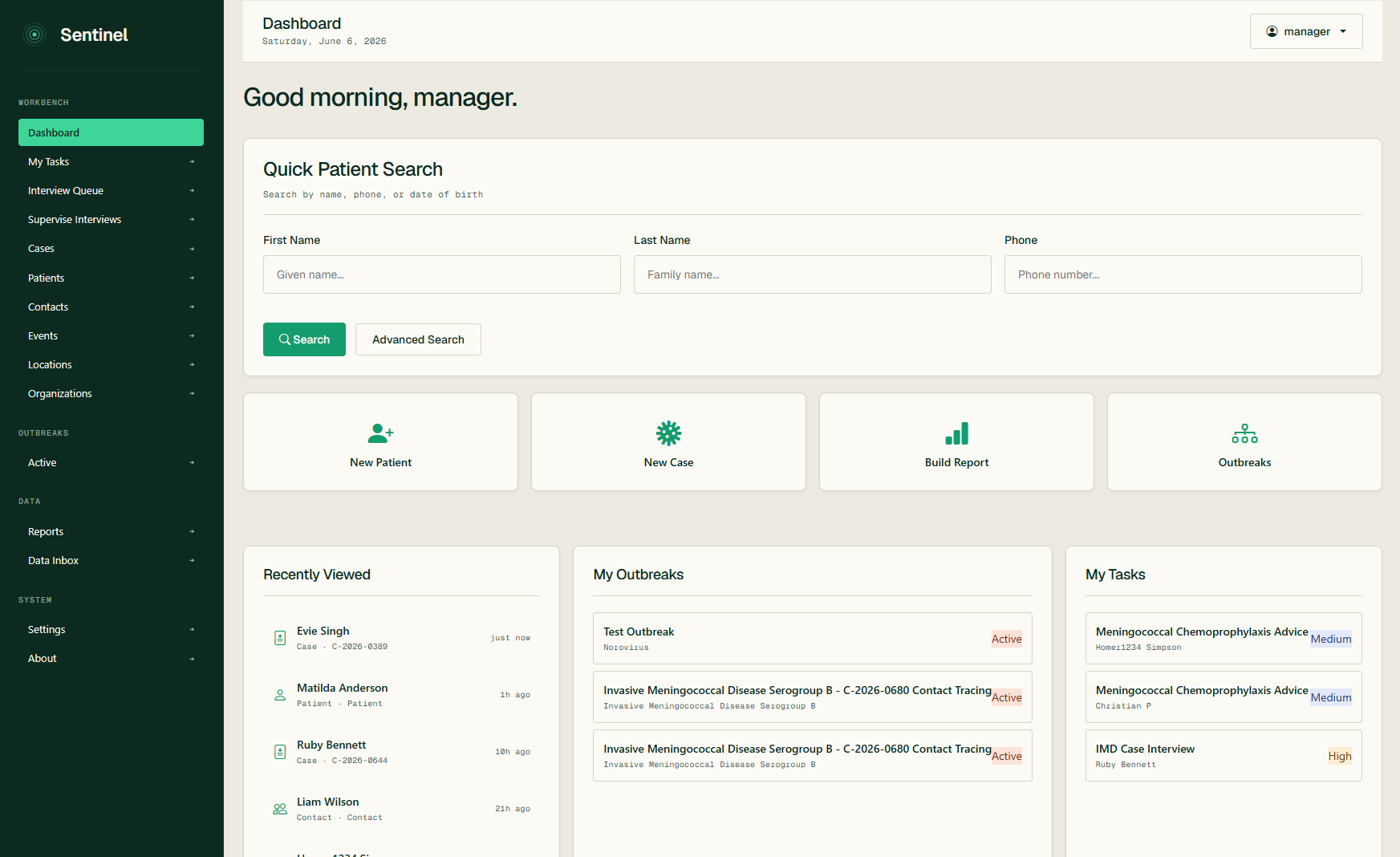This screenshot has height=857, width=1400.
Task: Click the arrow icon next to Supervise Interviews
Action: [192, 219]
